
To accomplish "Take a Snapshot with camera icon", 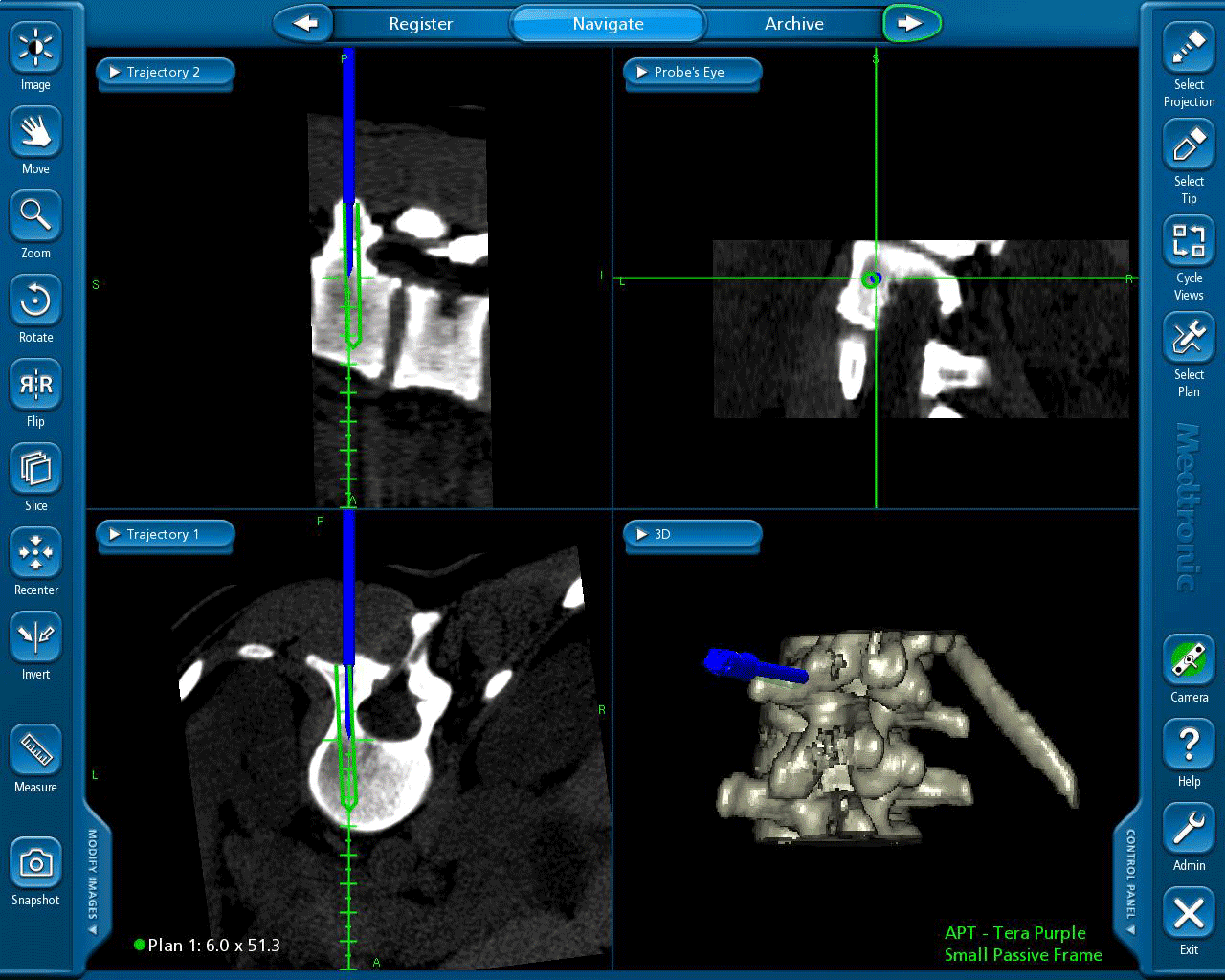I will [35, 863].
